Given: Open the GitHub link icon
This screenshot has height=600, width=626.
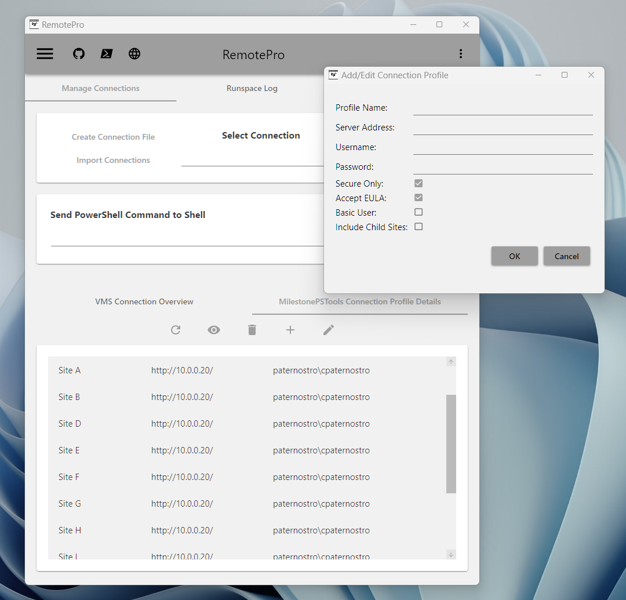Looking at the screenshot, I should pos(79,53).
